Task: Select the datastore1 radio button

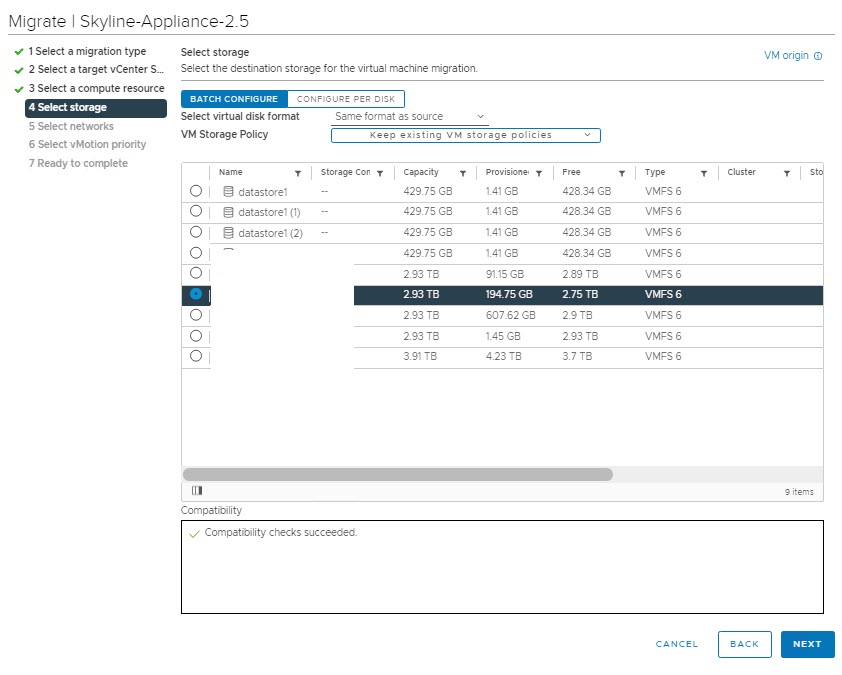Action: [196, 191]
